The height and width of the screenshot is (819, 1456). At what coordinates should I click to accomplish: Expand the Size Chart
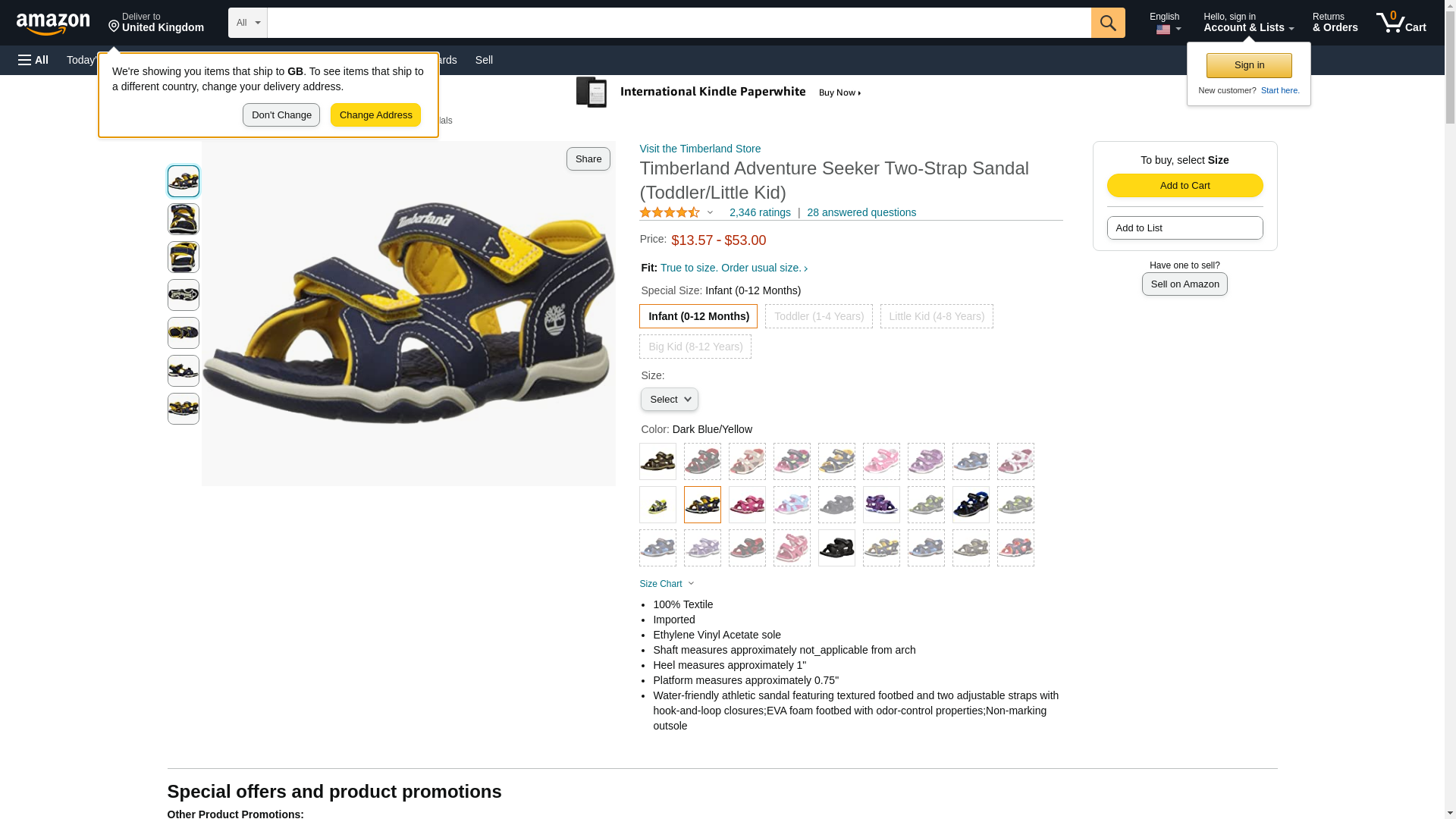click(667, 584)
